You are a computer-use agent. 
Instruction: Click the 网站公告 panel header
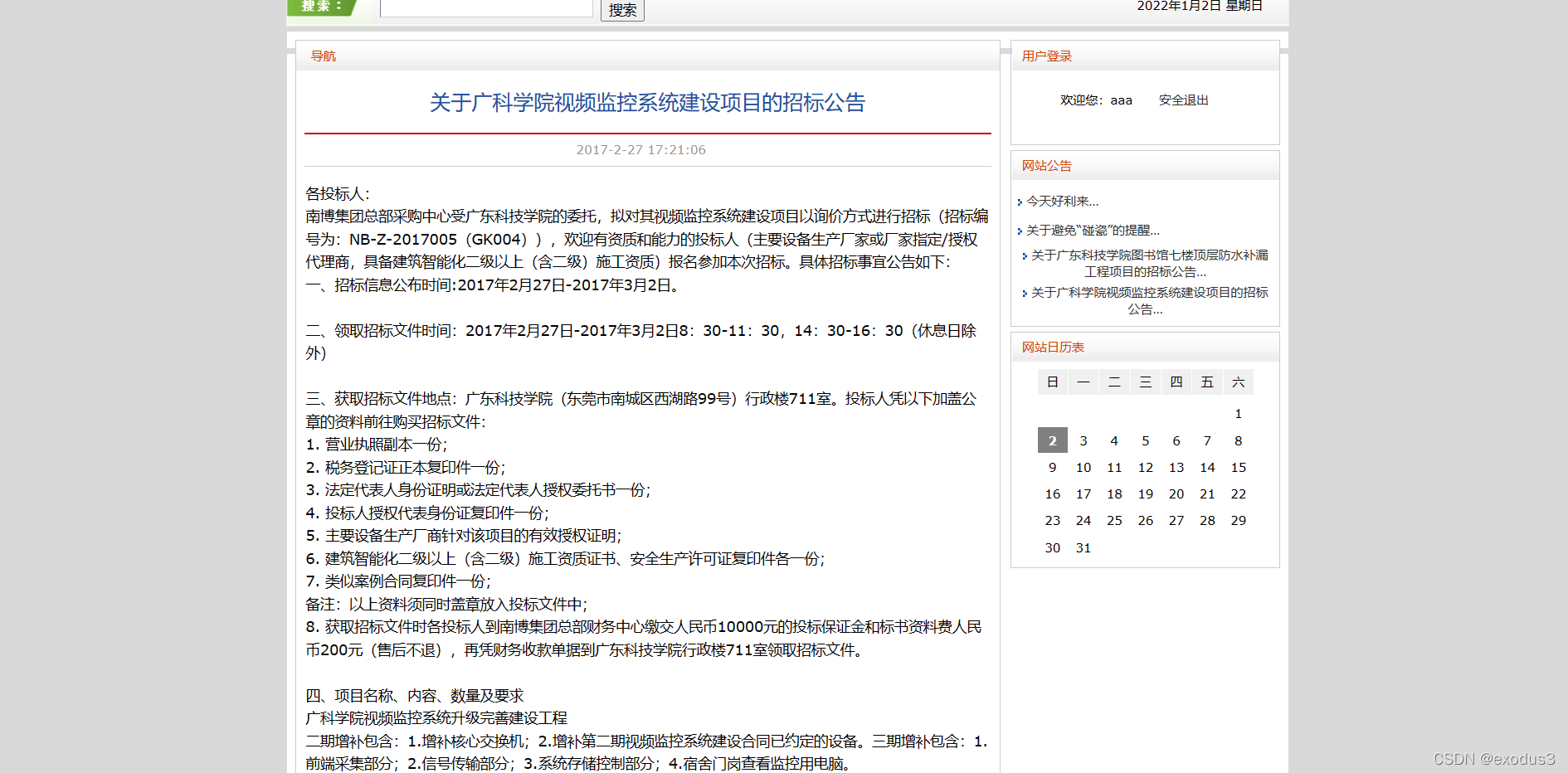(1047, 166)
